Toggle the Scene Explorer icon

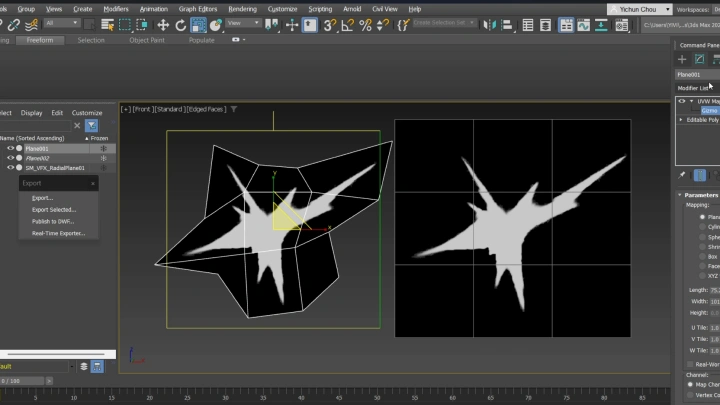coord(528,25)
